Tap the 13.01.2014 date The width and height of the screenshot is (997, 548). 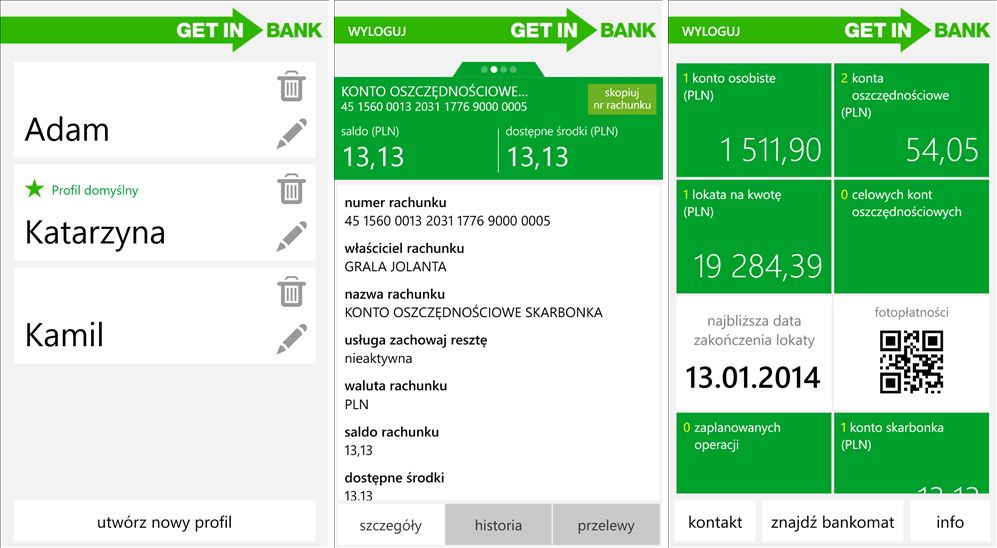click(x=753, y=377)
